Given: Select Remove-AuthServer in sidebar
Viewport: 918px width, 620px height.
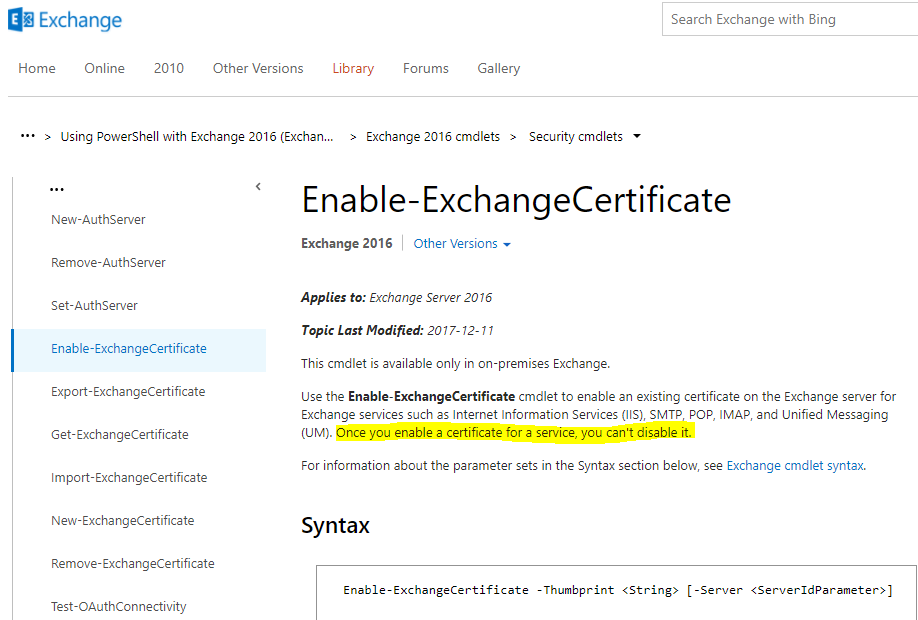Looking at the screenshot, I should coord(108,262).
